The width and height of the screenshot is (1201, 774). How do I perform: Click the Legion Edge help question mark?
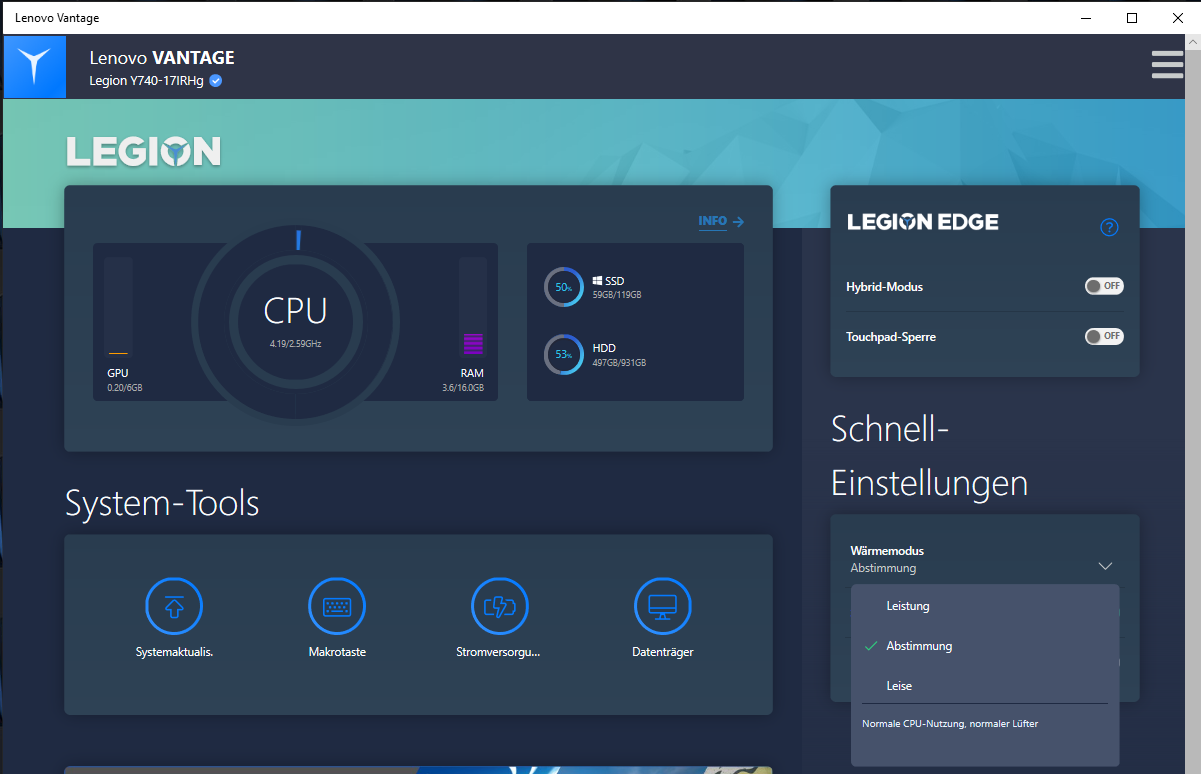1109,227
